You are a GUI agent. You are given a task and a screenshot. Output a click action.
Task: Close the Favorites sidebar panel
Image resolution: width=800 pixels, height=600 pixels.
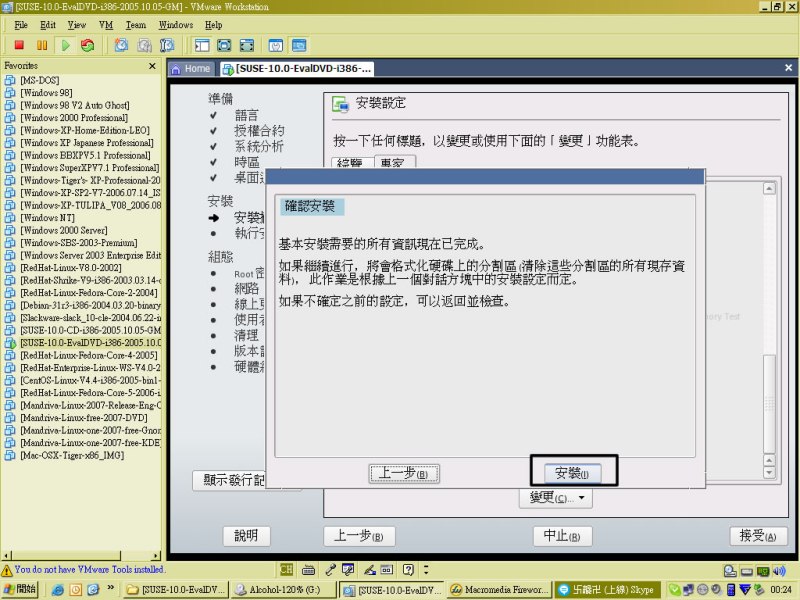(x=152, y=66)
